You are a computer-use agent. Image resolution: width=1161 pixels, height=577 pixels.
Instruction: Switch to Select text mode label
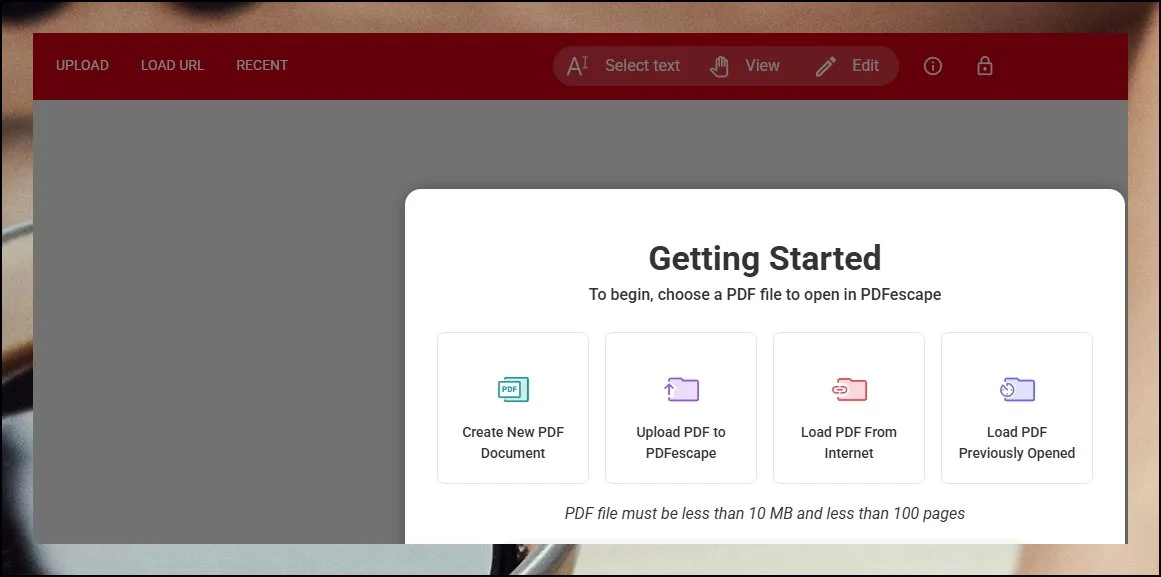pos(642,66)
